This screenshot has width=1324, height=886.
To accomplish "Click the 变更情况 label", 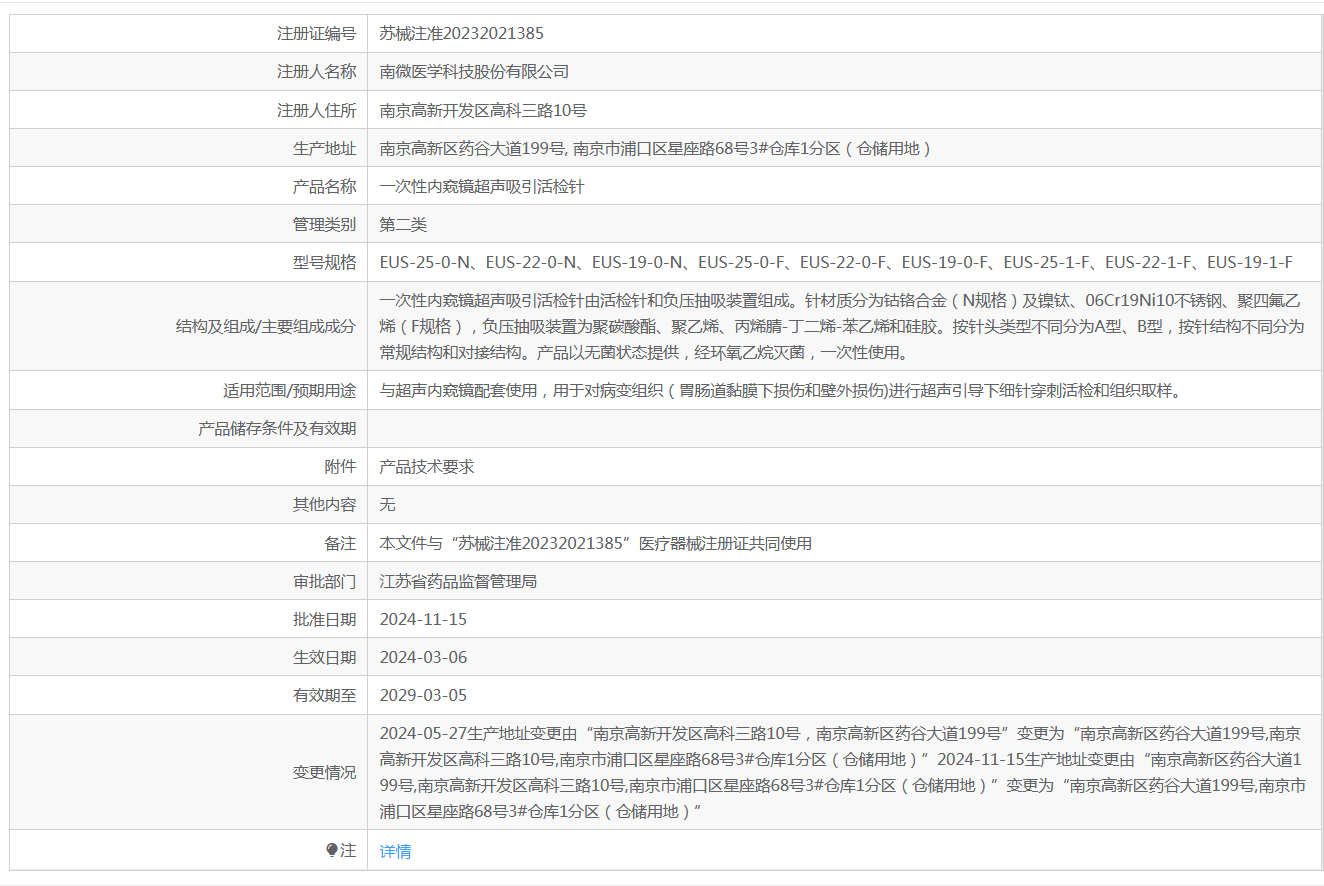I will [x=324, y=772].
